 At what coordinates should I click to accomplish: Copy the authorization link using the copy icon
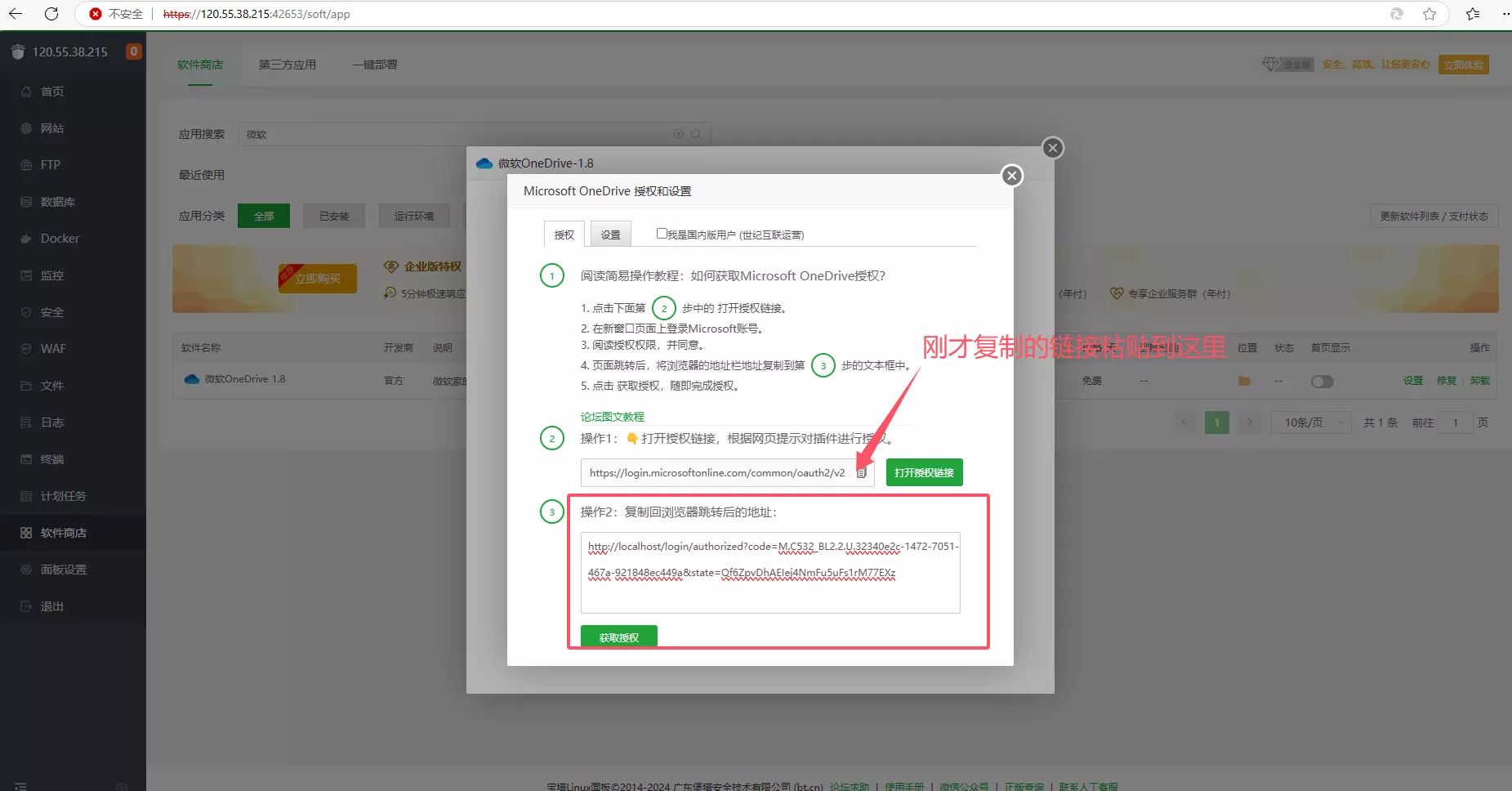pos(862,471)
